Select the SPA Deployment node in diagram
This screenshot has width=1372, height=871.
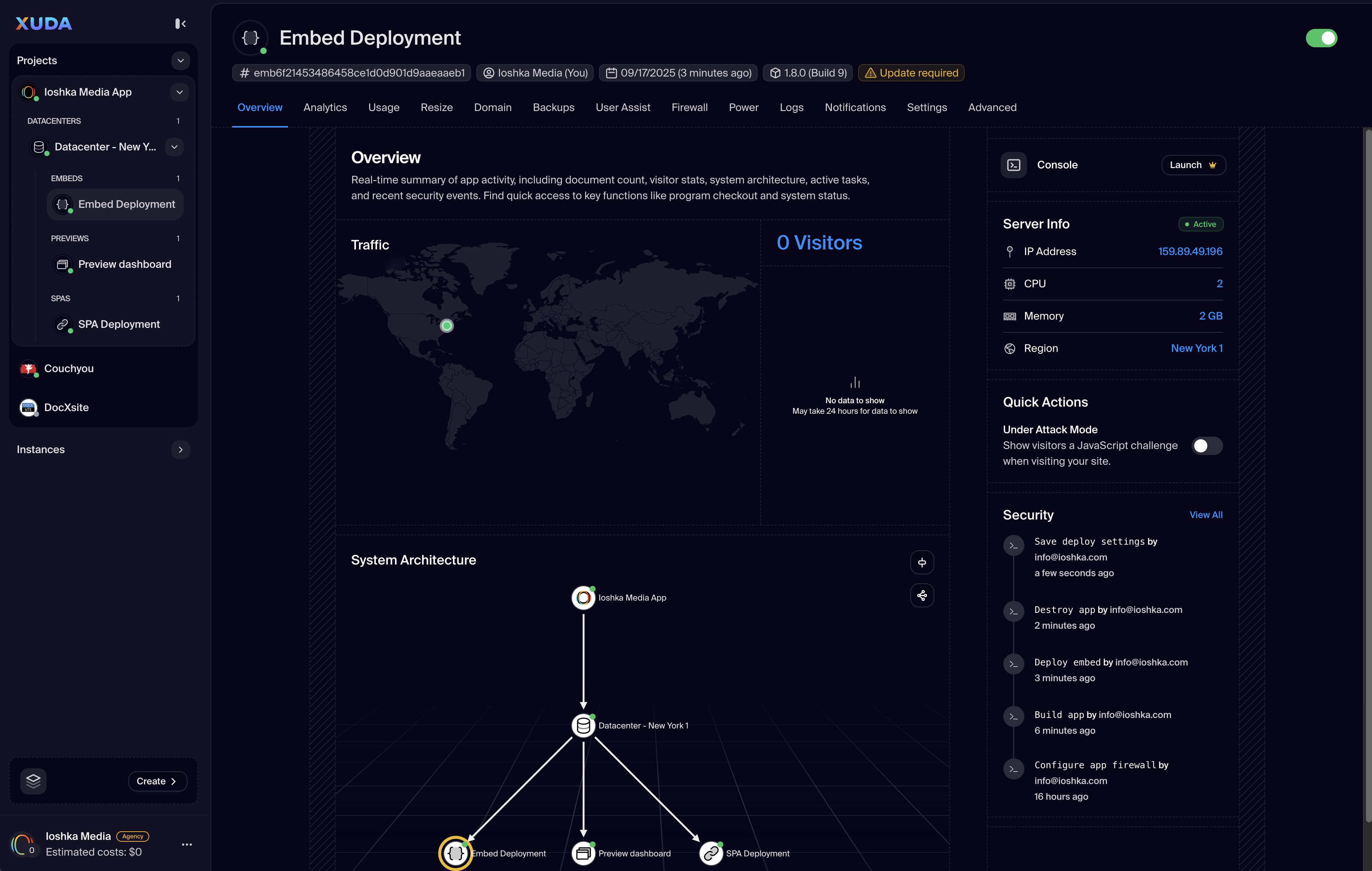point(710,853)
